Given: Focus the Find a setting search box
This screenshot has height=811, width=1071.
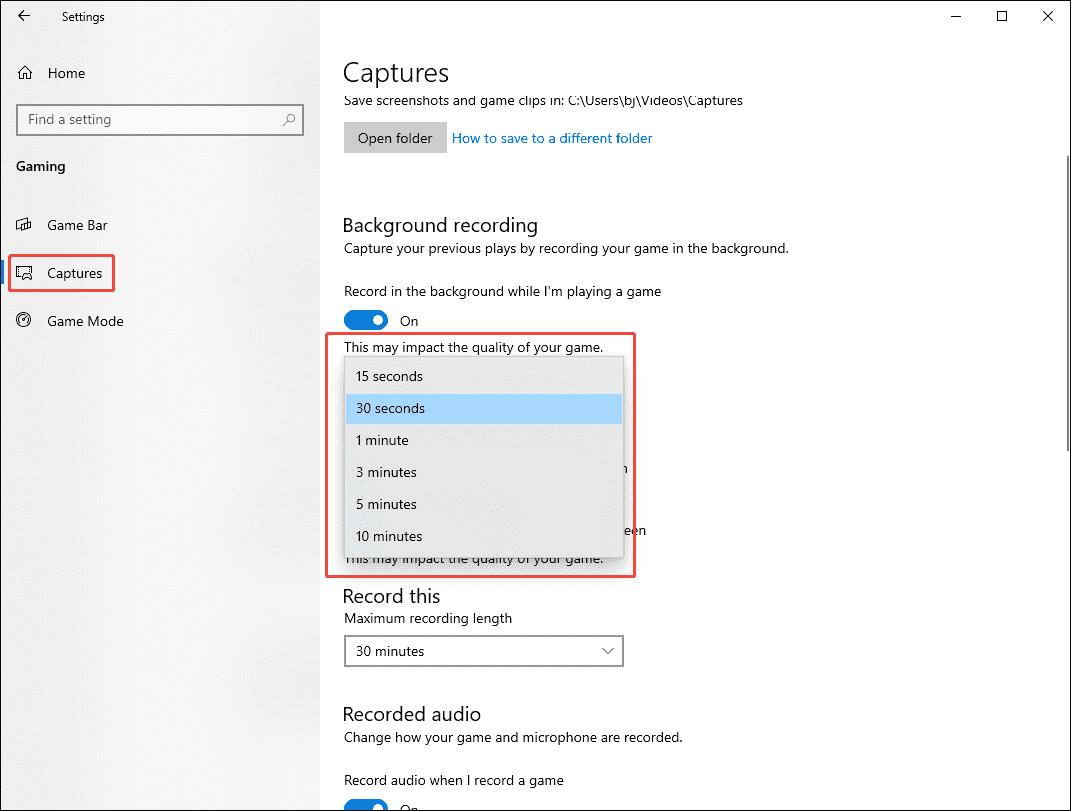Looking at the screenshot, I should (x=160, y=120).
